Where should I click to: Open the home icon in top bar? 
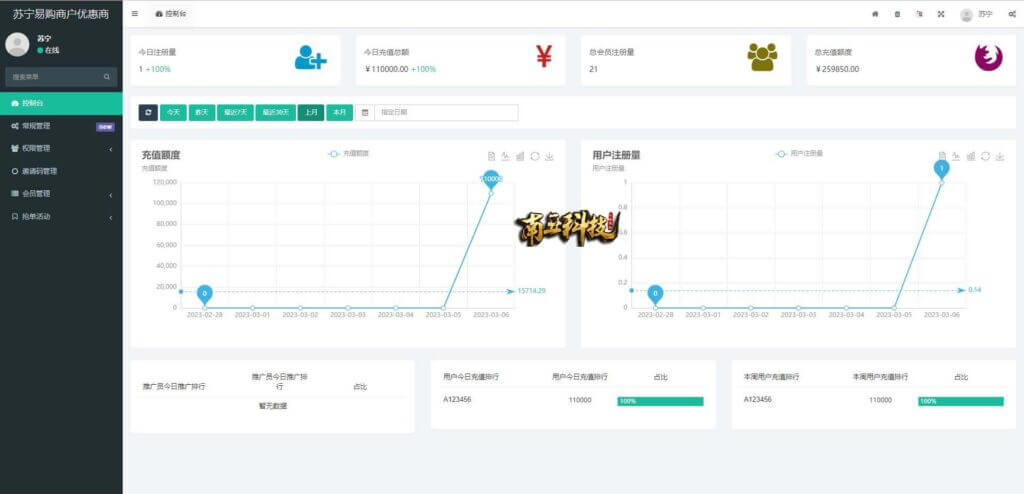875,14
